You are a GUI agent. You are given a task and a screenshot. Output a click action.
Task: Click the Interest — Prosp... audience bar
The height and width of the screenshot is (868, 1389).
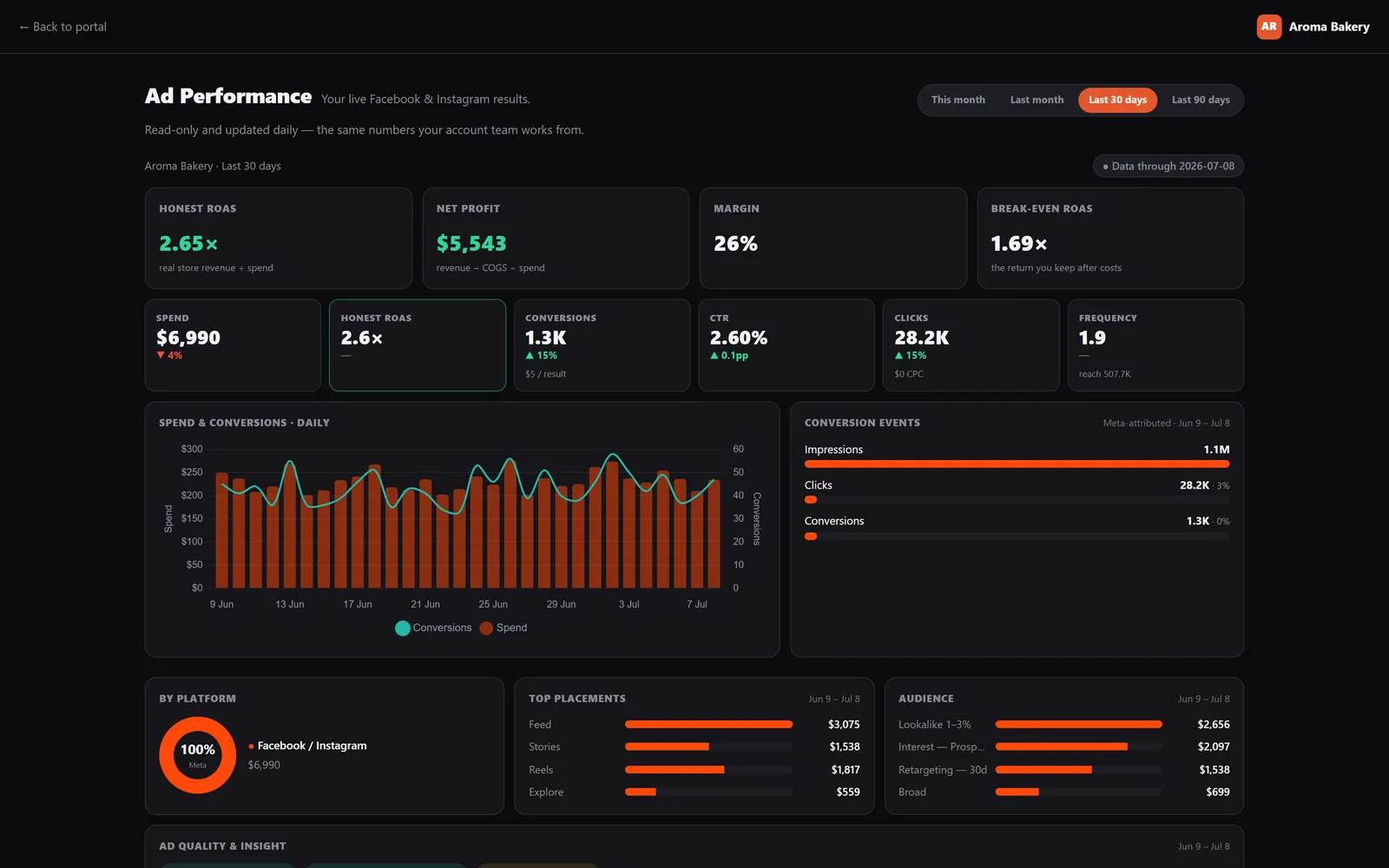coord(1078,747)
